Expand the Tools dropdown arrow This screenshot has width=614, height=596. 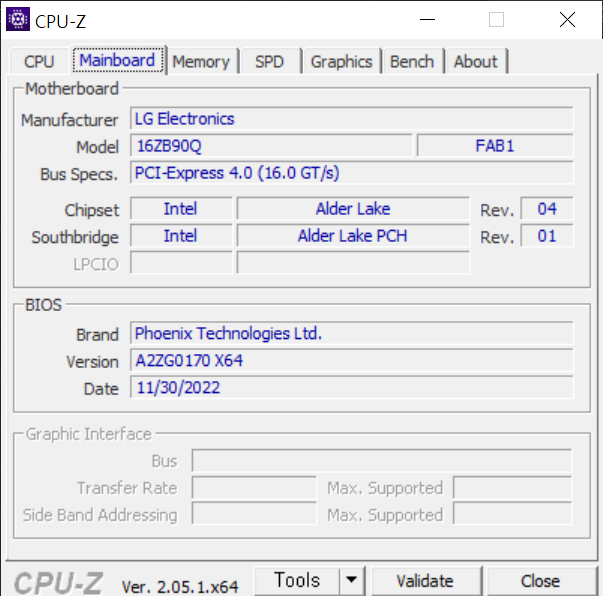[x=352, y=580]
